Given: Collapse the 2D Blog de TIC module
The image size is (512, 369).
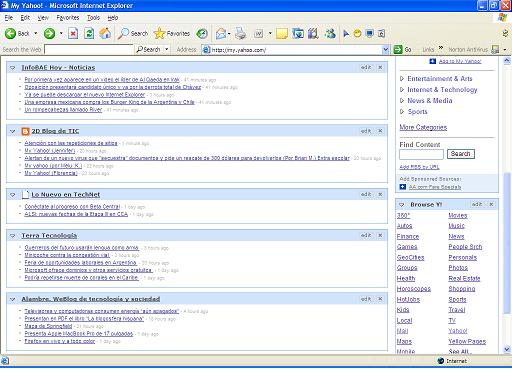Looking at the screenshot, I should pos(13,131).
